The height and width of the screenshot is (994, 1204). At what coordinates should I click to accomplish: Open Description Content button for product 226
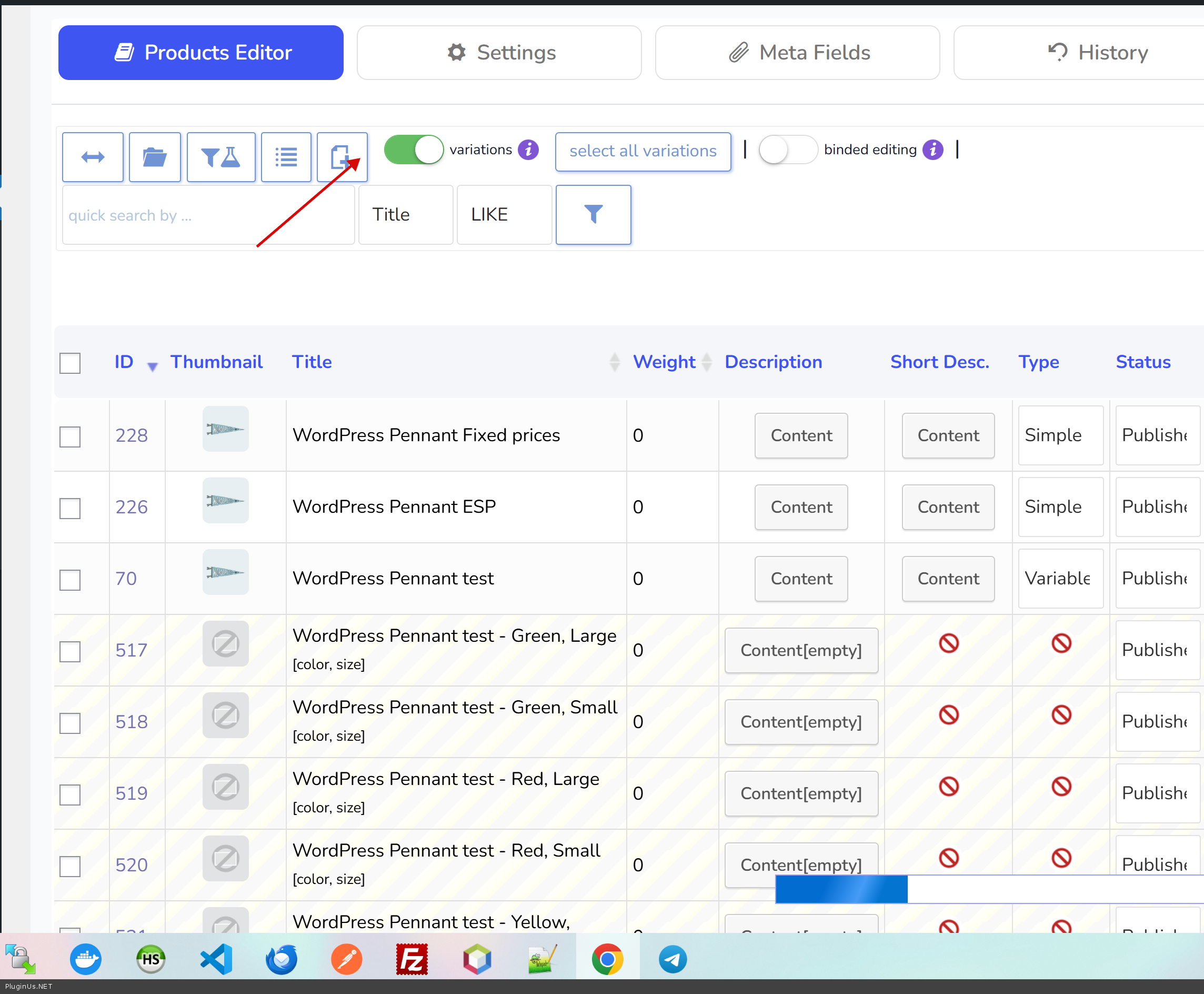point(800,506)
